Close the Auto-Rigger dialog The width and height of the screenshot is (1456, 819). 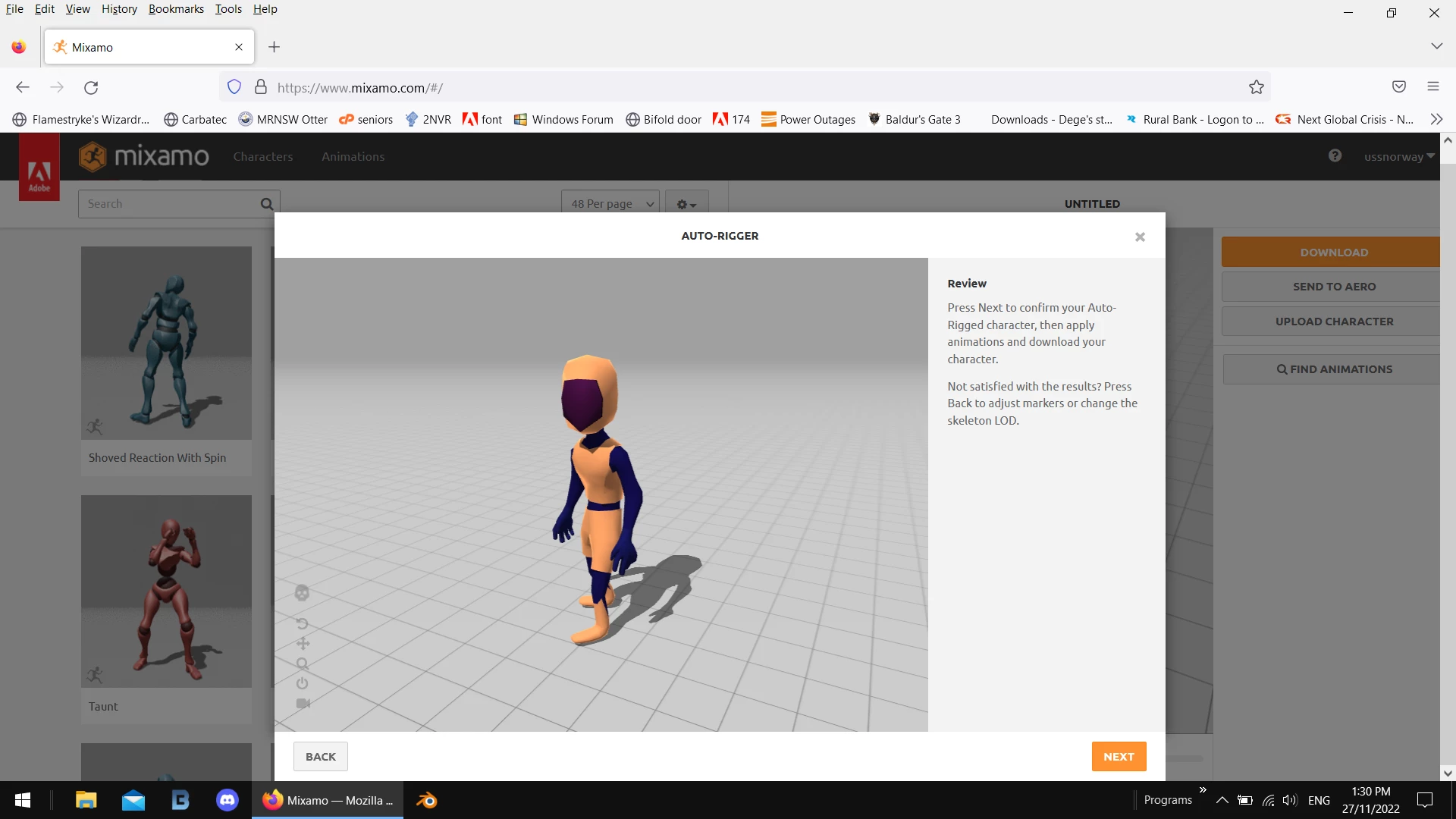point(1139,237)
